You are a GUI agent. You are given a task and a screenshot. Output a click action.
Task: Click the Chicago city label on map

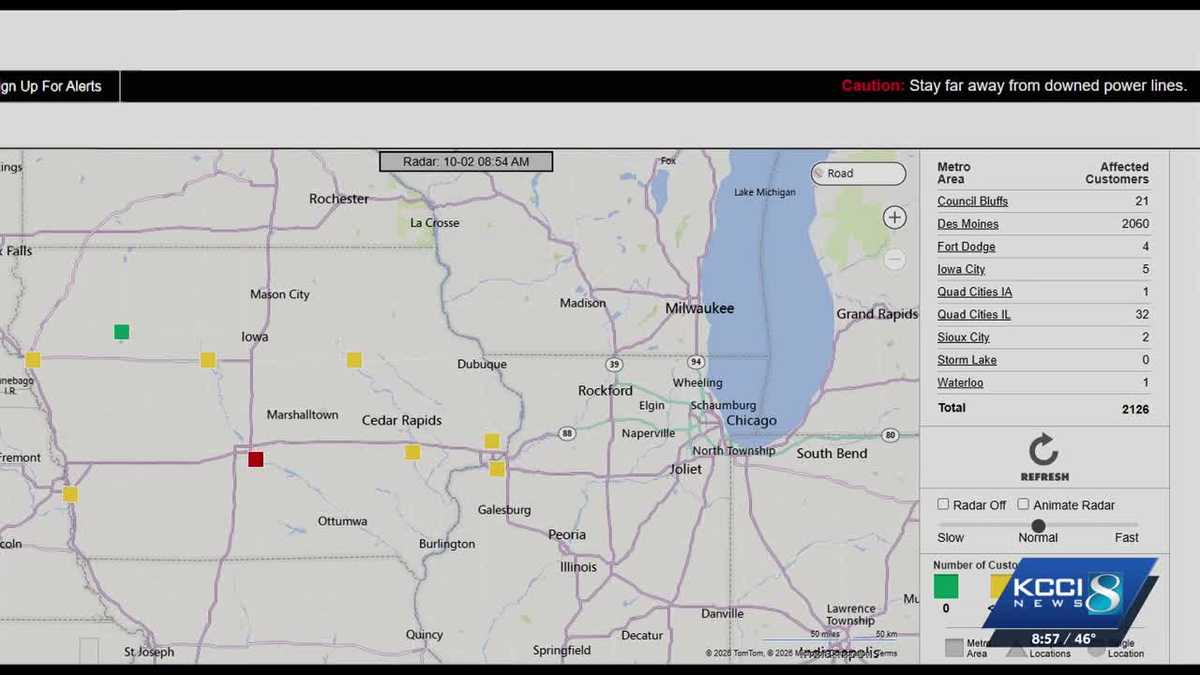(x=751, y=421)
